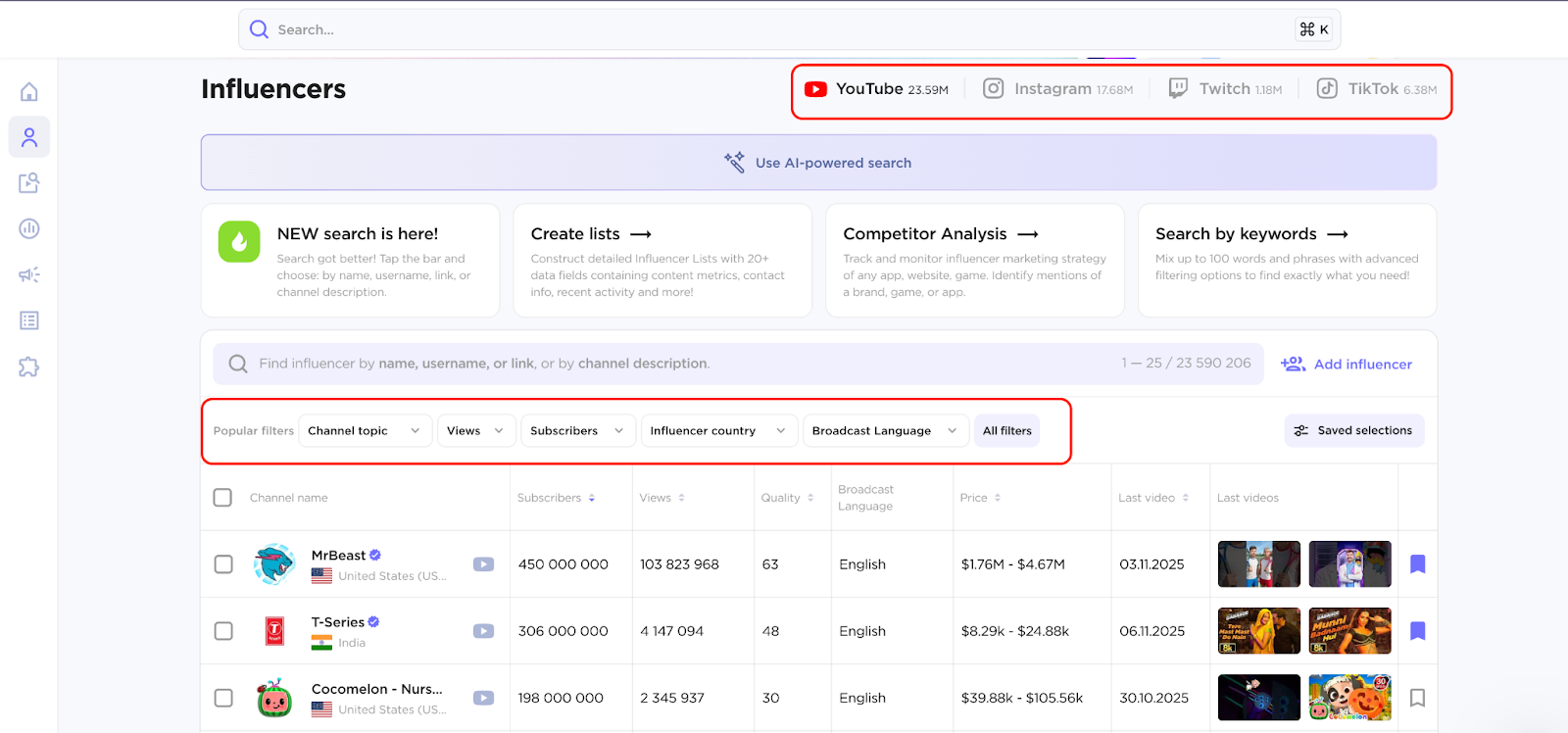This screenshot has width=1568, height=733.
Task: Expand the Influencer country filter dropdown
Action: click(718, 431)
